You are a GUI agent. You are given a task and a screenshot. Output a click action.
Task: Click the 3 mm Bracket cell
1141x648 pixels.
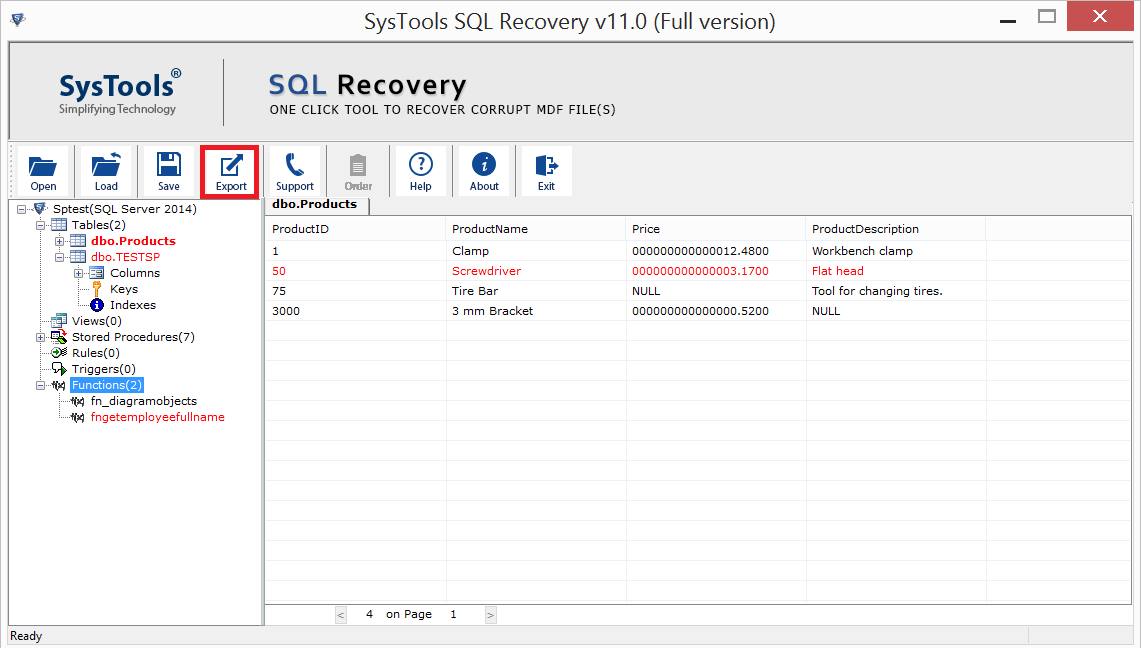pos(535,311)
